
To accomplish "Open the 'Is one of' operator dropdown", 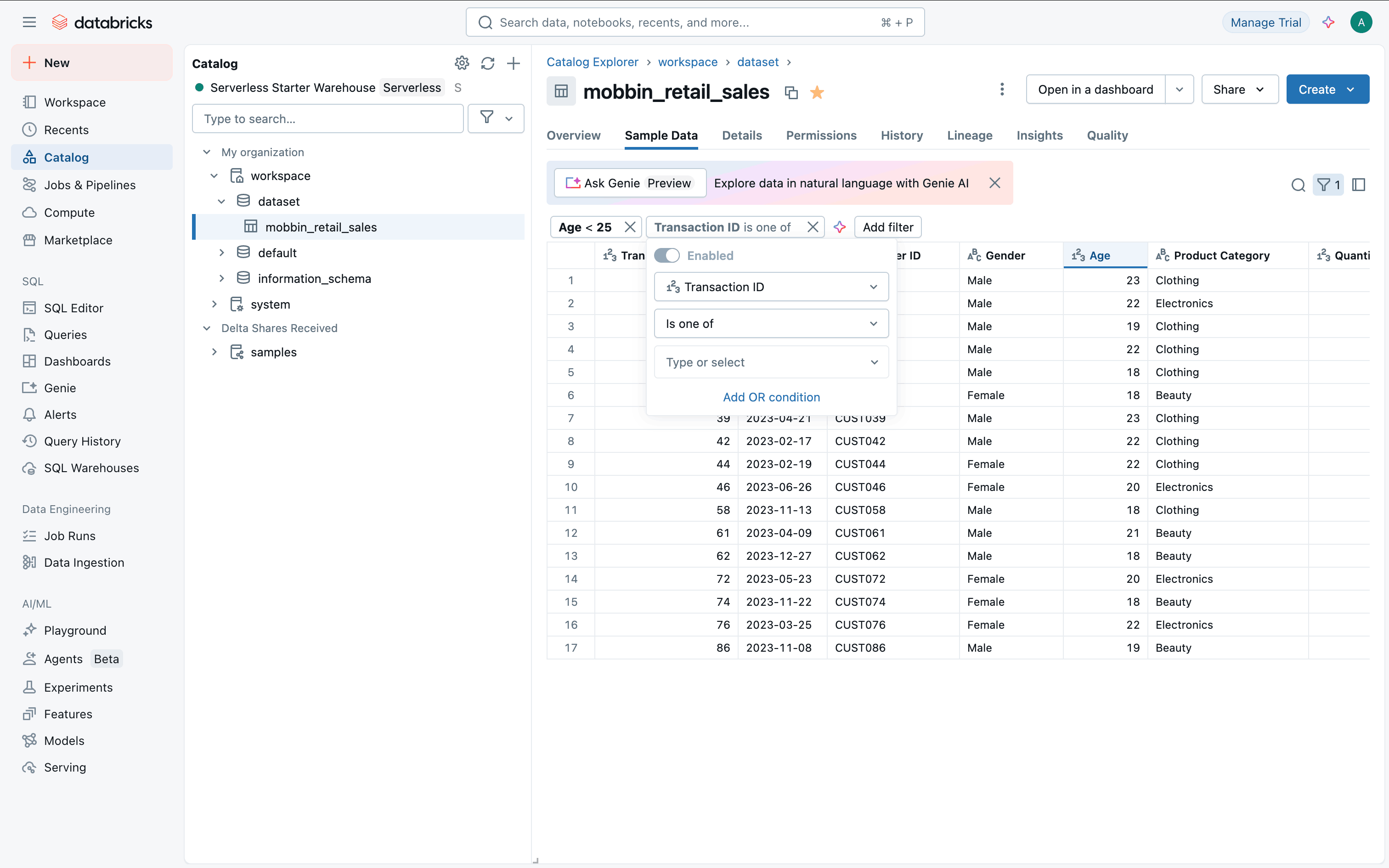I will click(x=771, y=324).
